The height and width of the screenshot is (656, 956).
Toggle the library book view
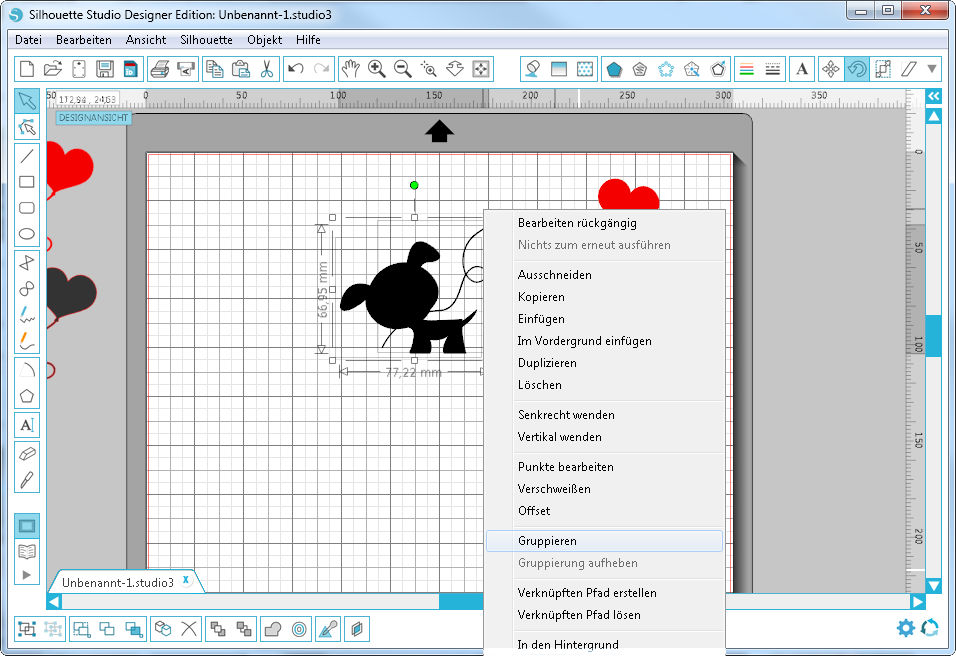coord(27,550)
